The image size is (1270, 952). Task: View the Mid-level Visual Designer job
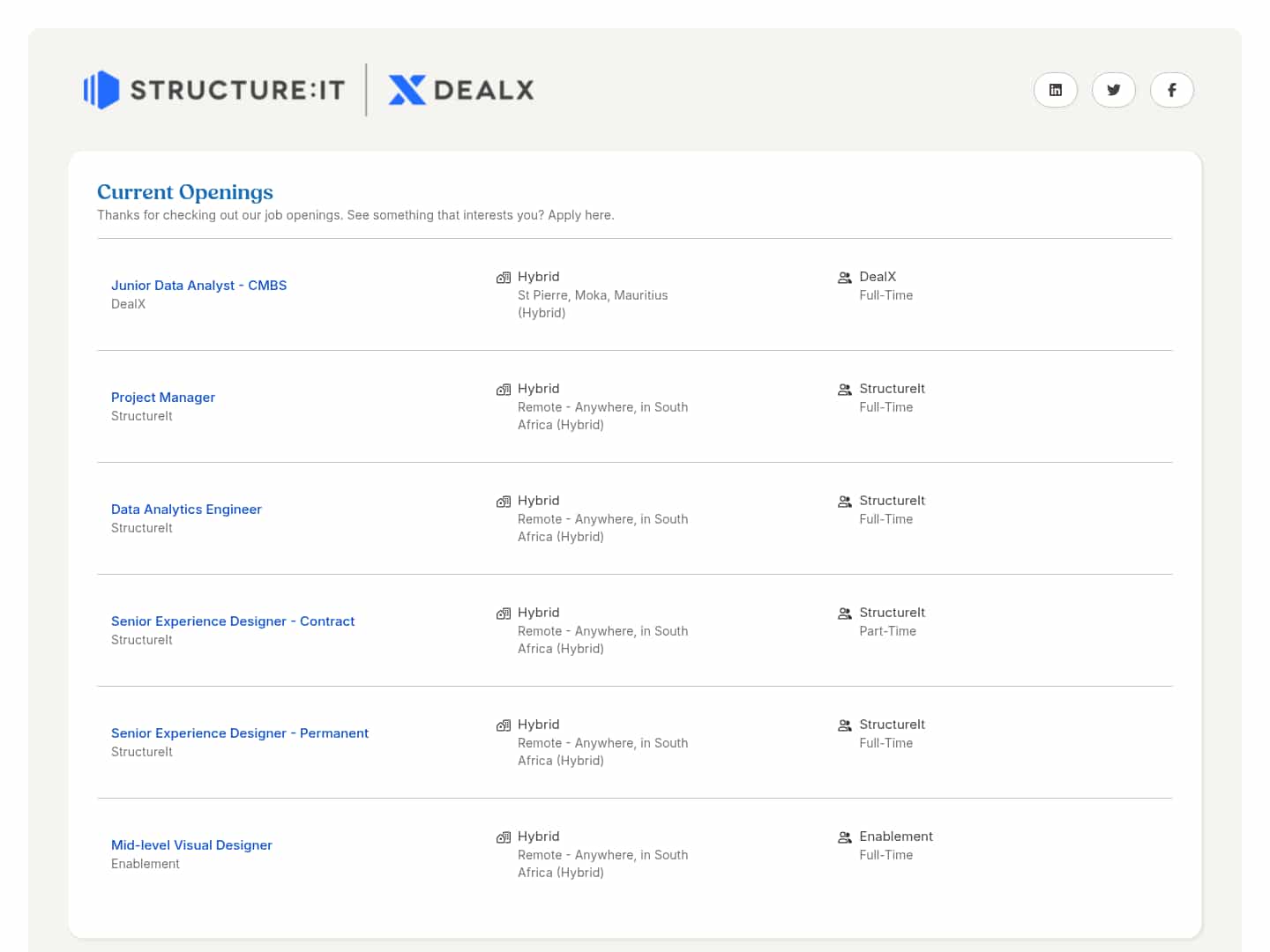(191, 845)
